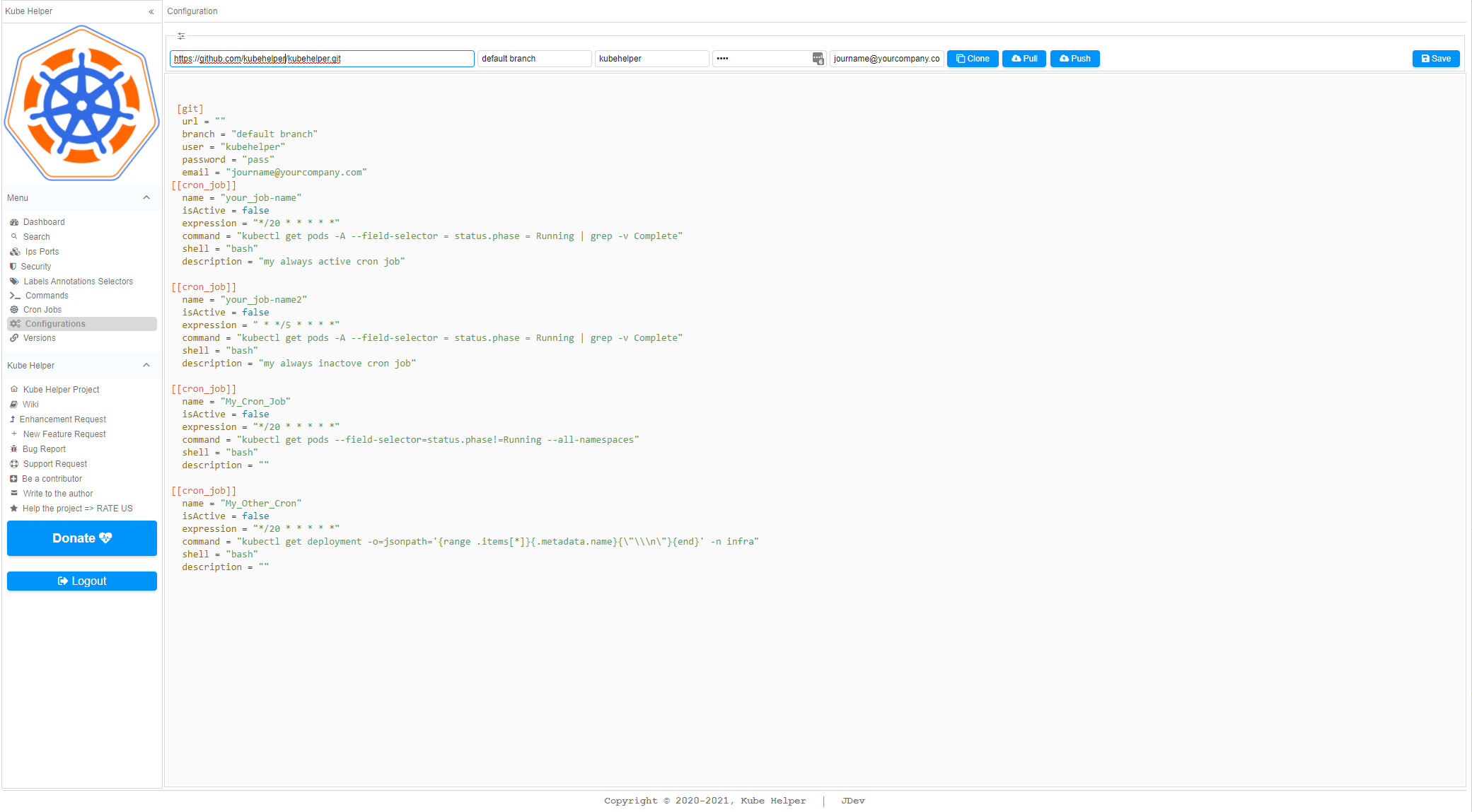
Task: Click the Versions link icon
Action: pos(15,338)
